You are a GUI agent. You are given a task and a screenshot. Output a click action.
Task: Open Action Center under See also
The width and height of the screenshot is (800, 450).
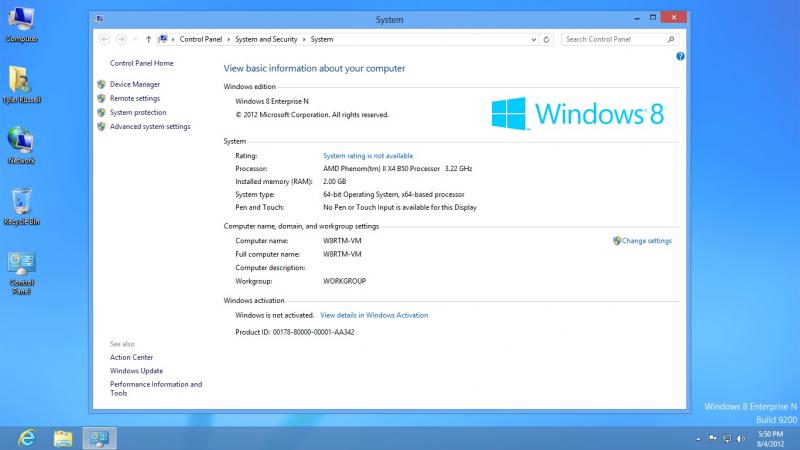click(x=131, y=358)
